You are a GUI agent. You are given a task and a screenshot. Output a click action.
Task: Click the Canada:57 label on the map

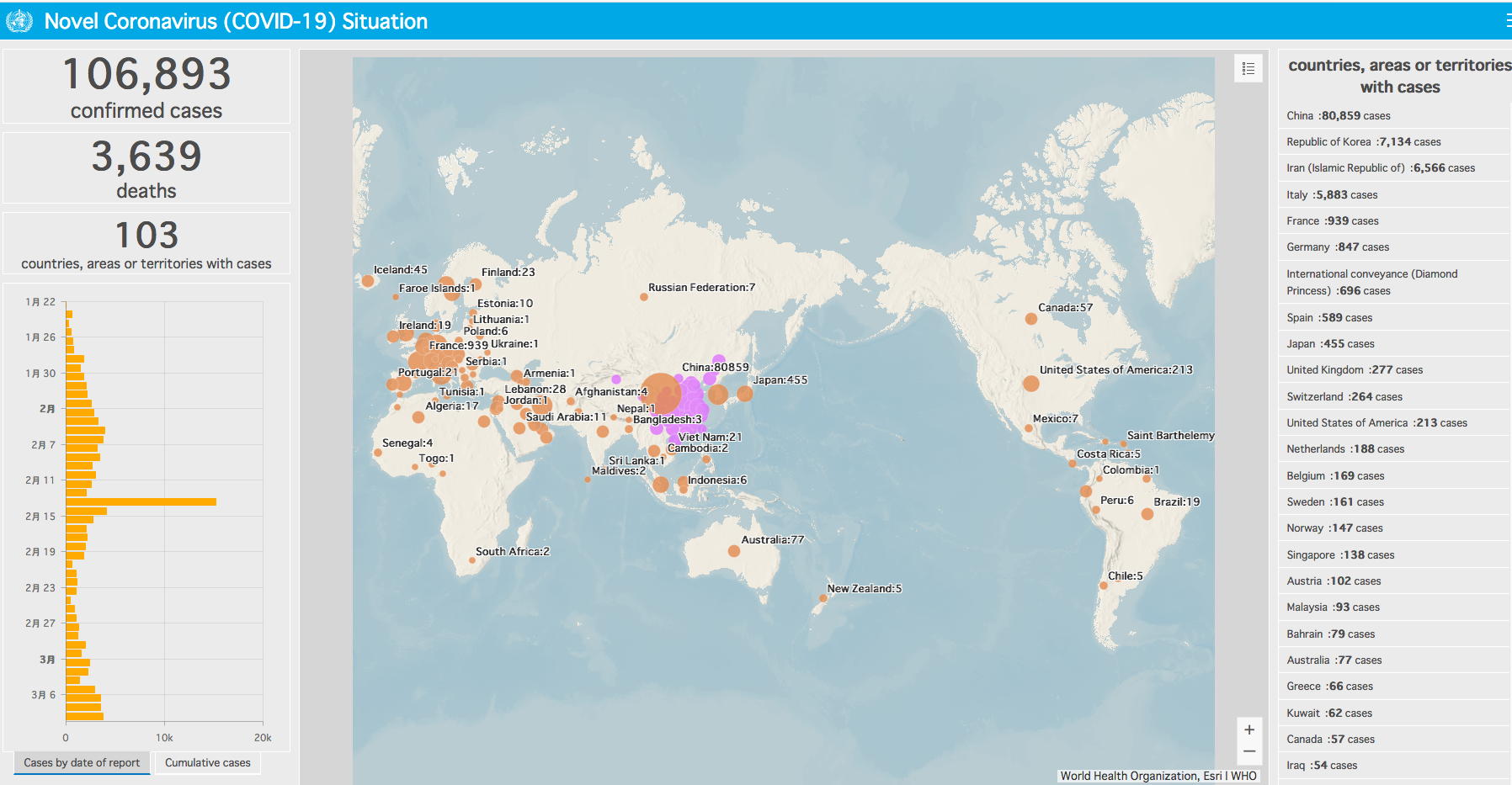(x=1065, y=308)
